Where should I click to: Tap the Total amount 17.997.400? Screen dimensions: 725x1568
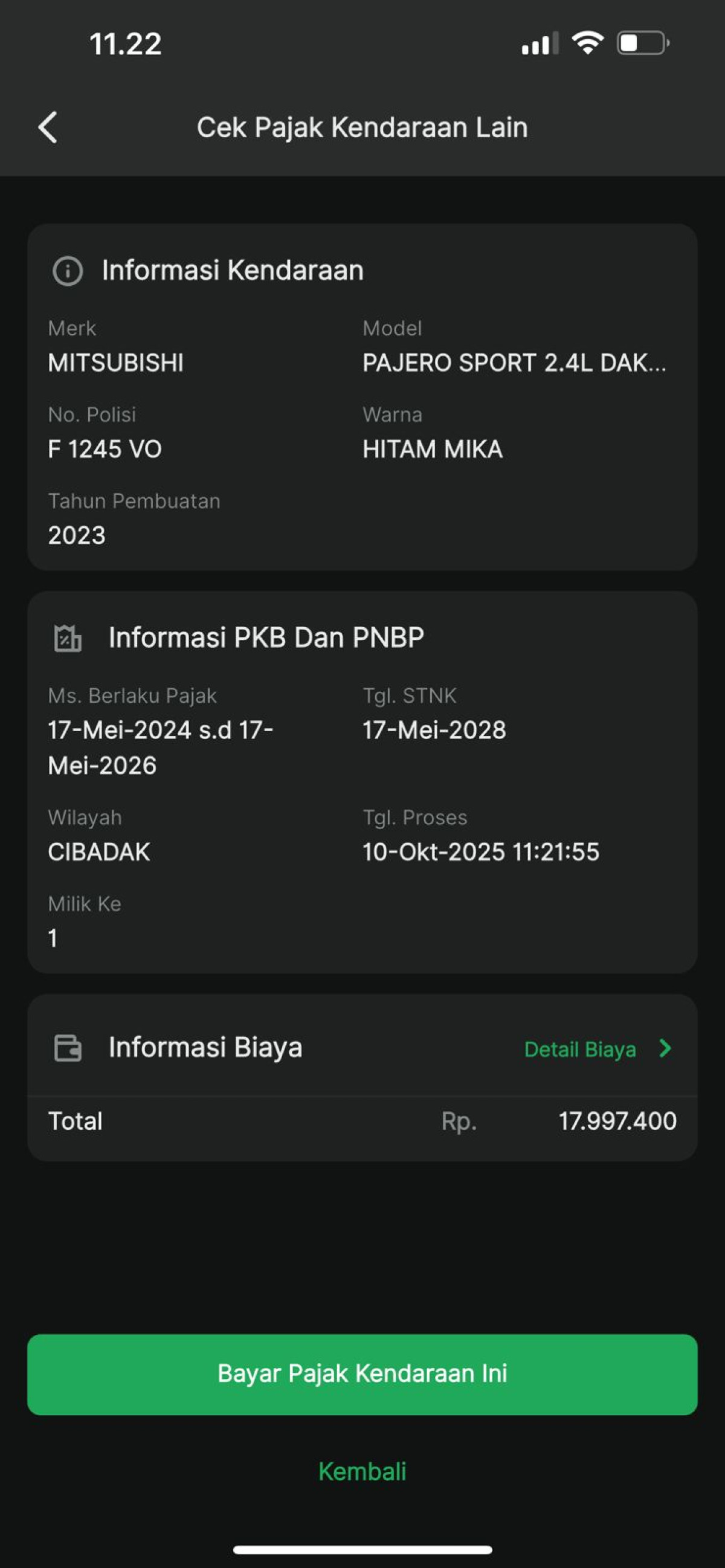point(617,1121)
